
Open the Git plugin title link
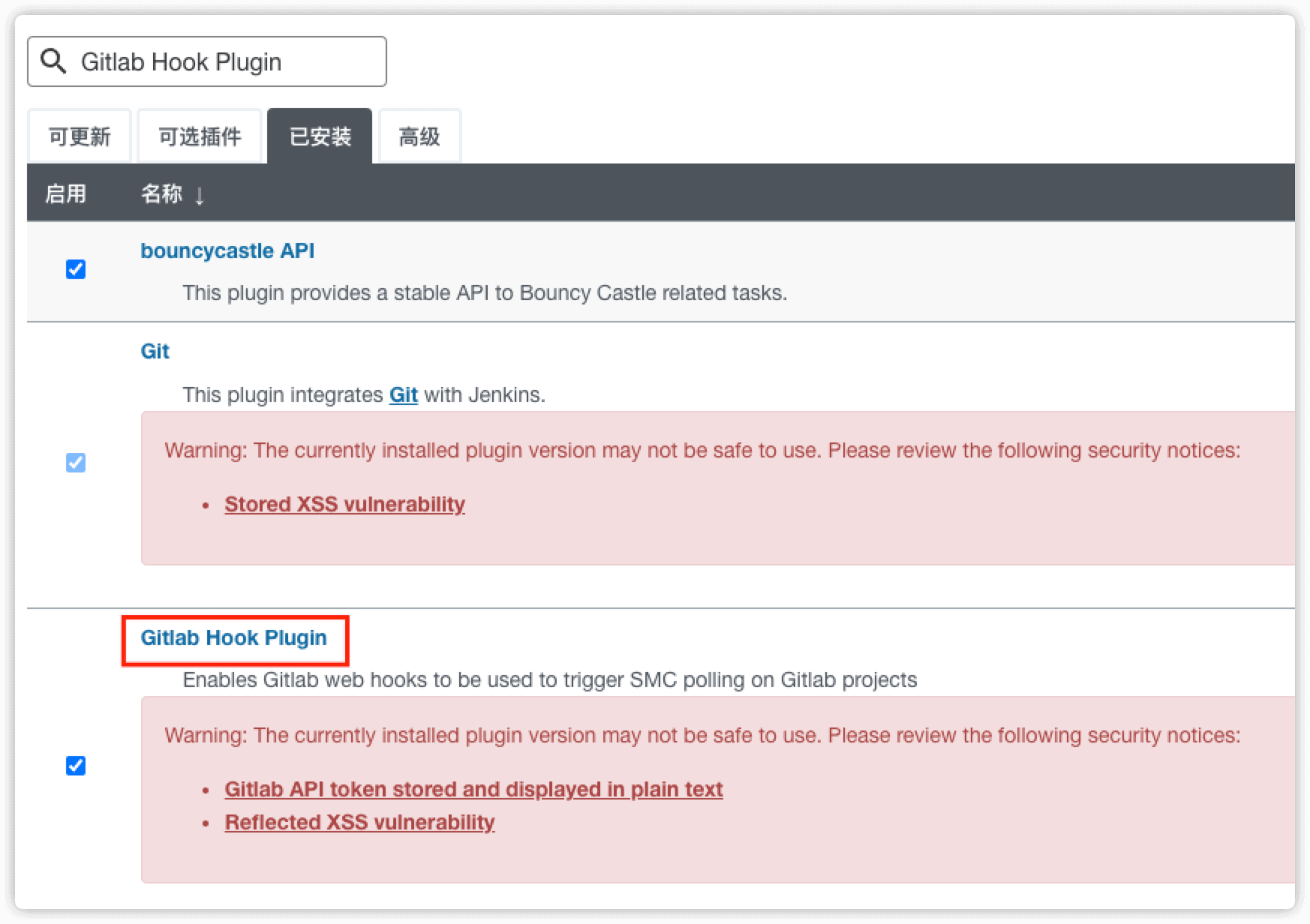click(x=155, y=351)
